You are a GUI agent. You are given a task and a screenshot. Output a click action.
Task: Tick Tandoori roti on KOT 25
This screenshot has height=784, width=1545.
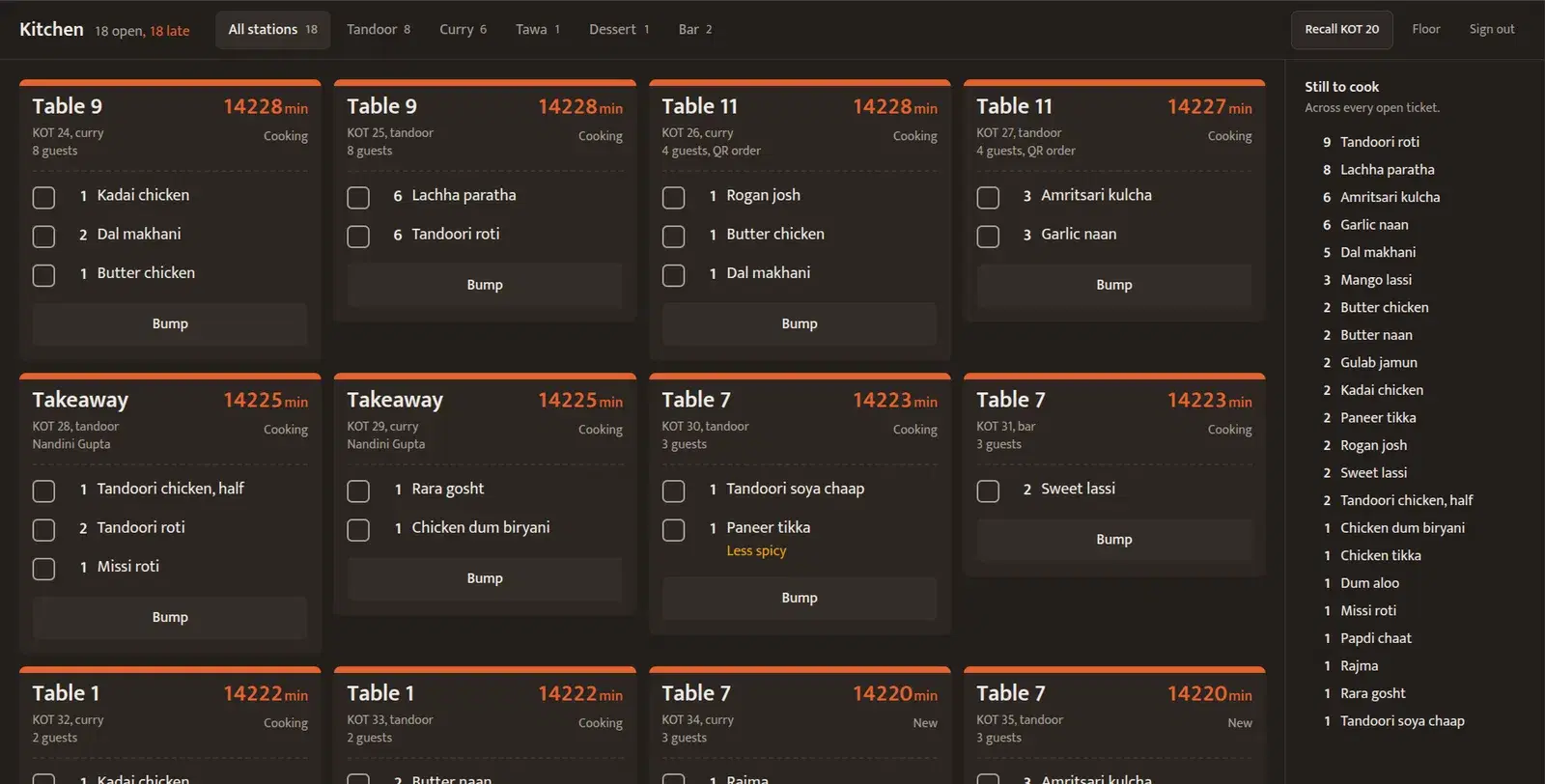click(x=358, y=237)
